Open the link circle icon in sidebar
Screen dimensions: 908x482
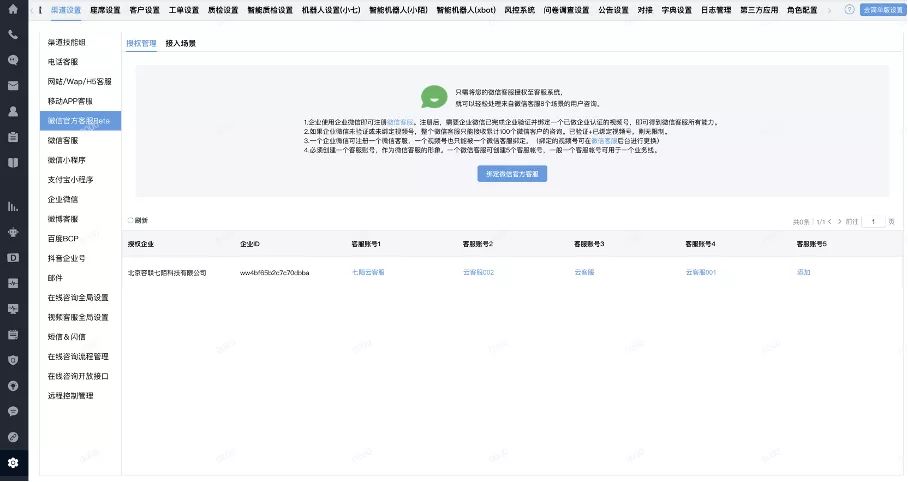[13, 437]
